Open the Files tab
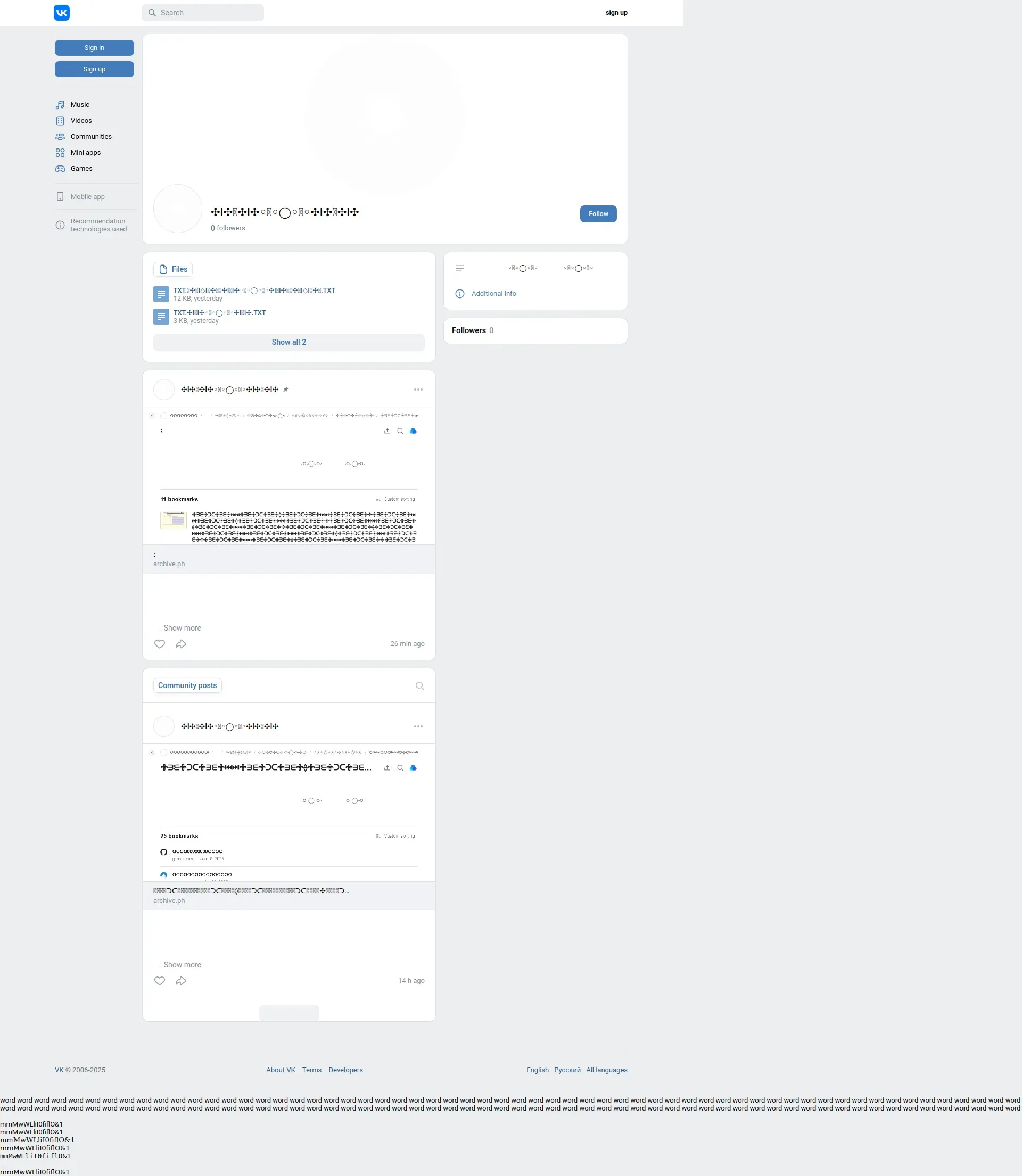Image resolution: width=1022 pixels, height=1176 pixels. (x=173, y=270)
